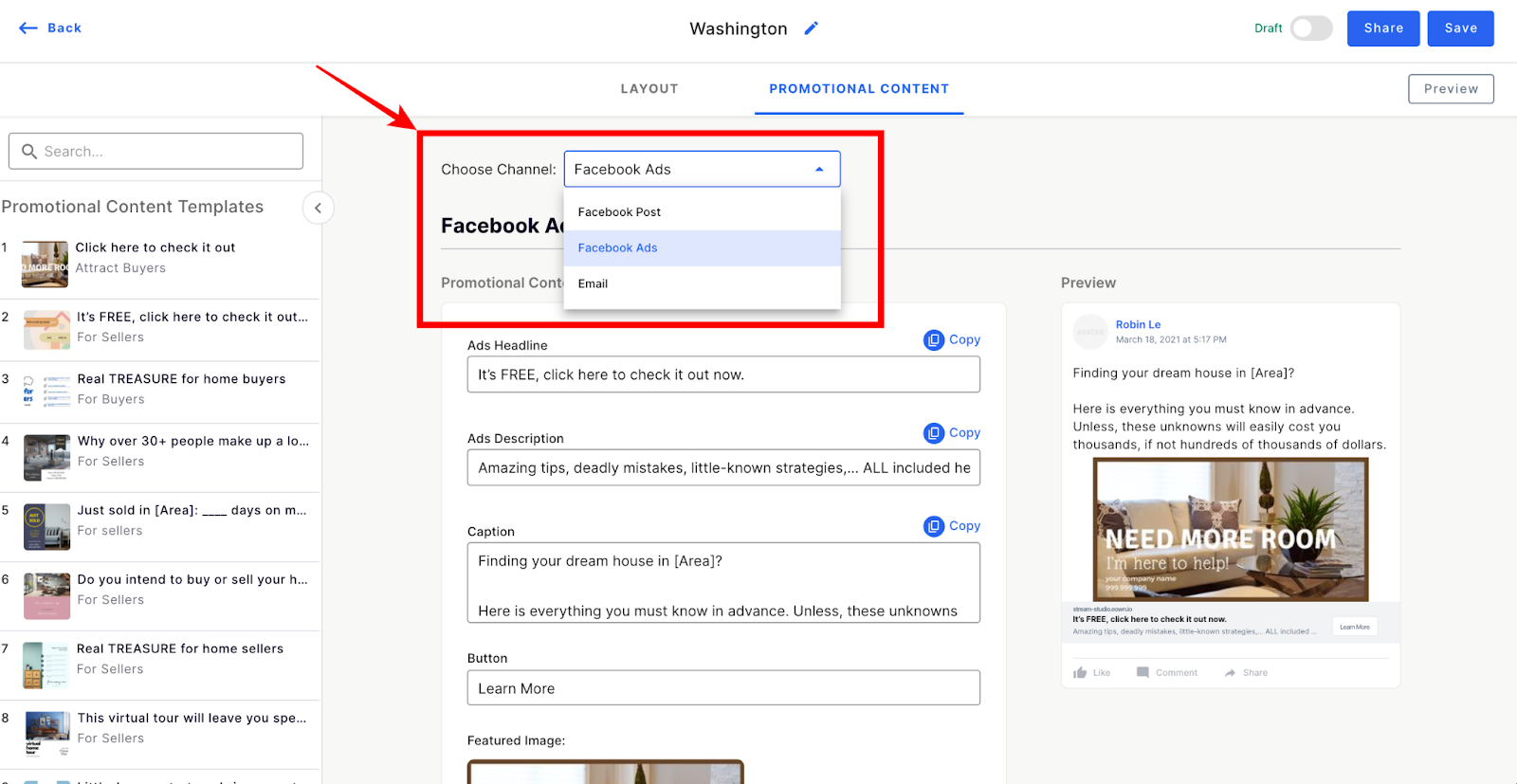This screenshot has width=1517, height=784.
Task: Click the search magnifier icon
Action: [x=29, y=152]
